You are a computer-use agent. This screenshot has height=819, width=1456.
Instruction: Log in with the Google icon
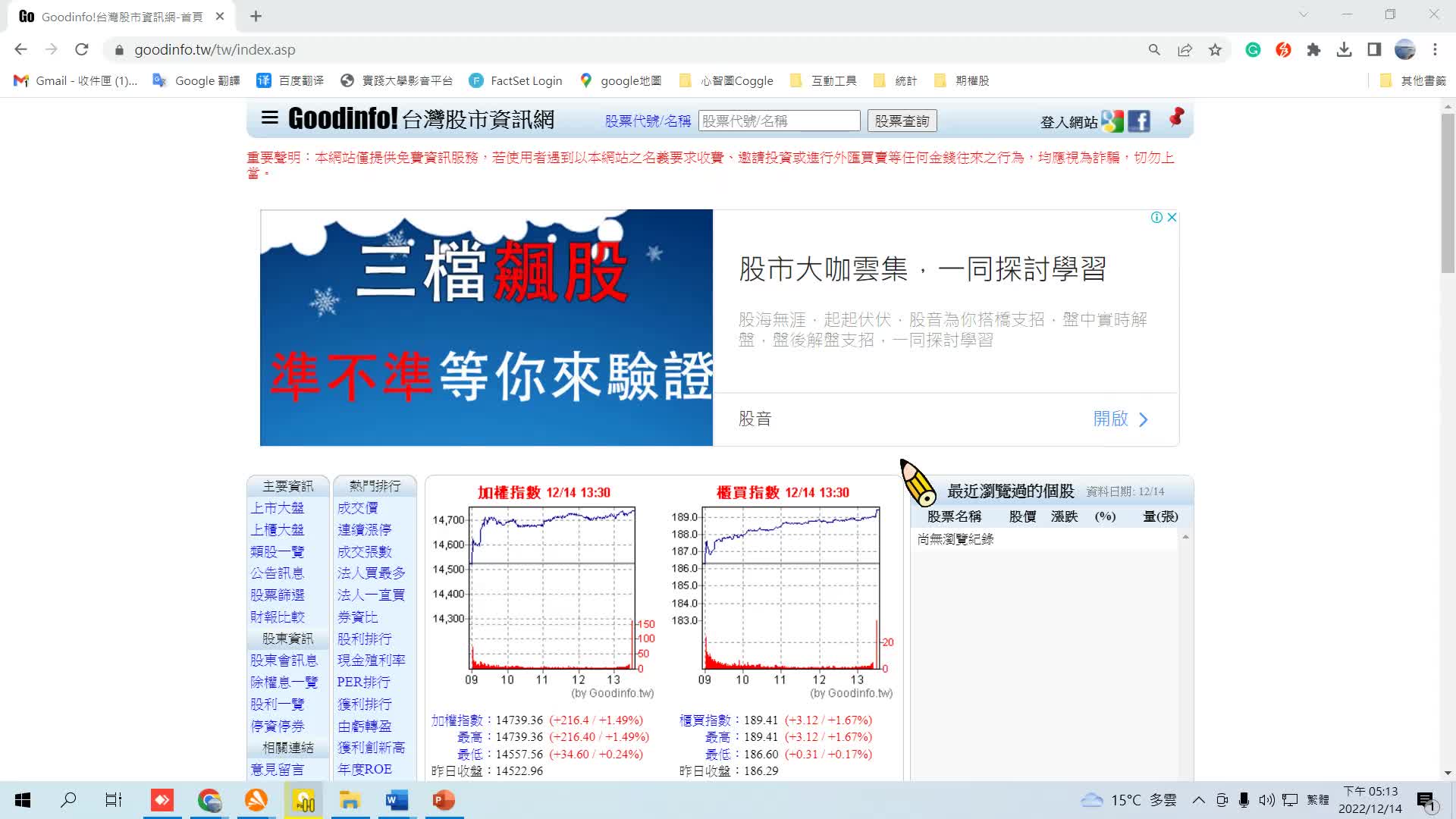point(1112,121)
